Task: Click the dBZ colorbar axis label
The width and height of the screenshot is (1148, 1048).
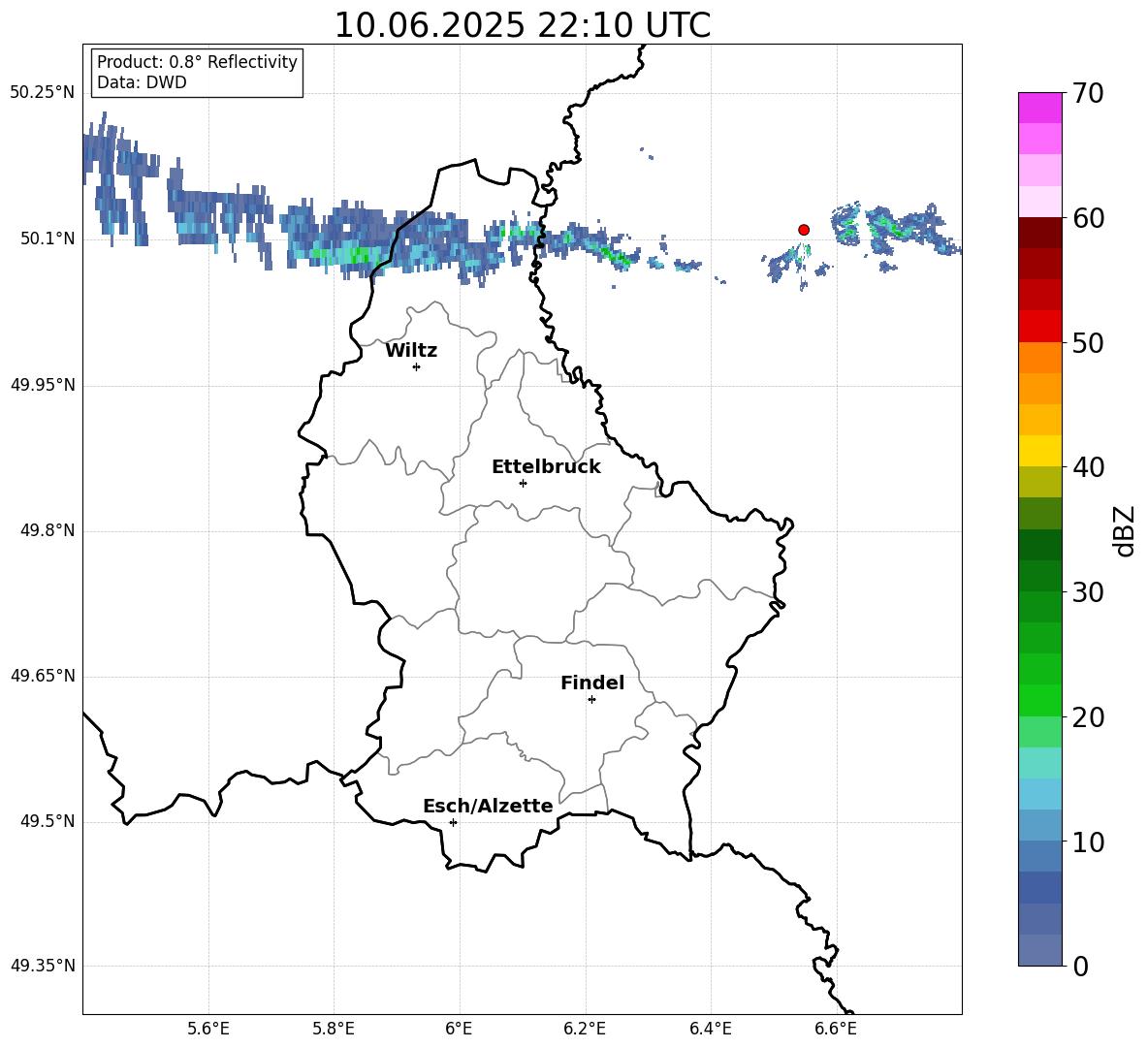Action: point(1124,530)
